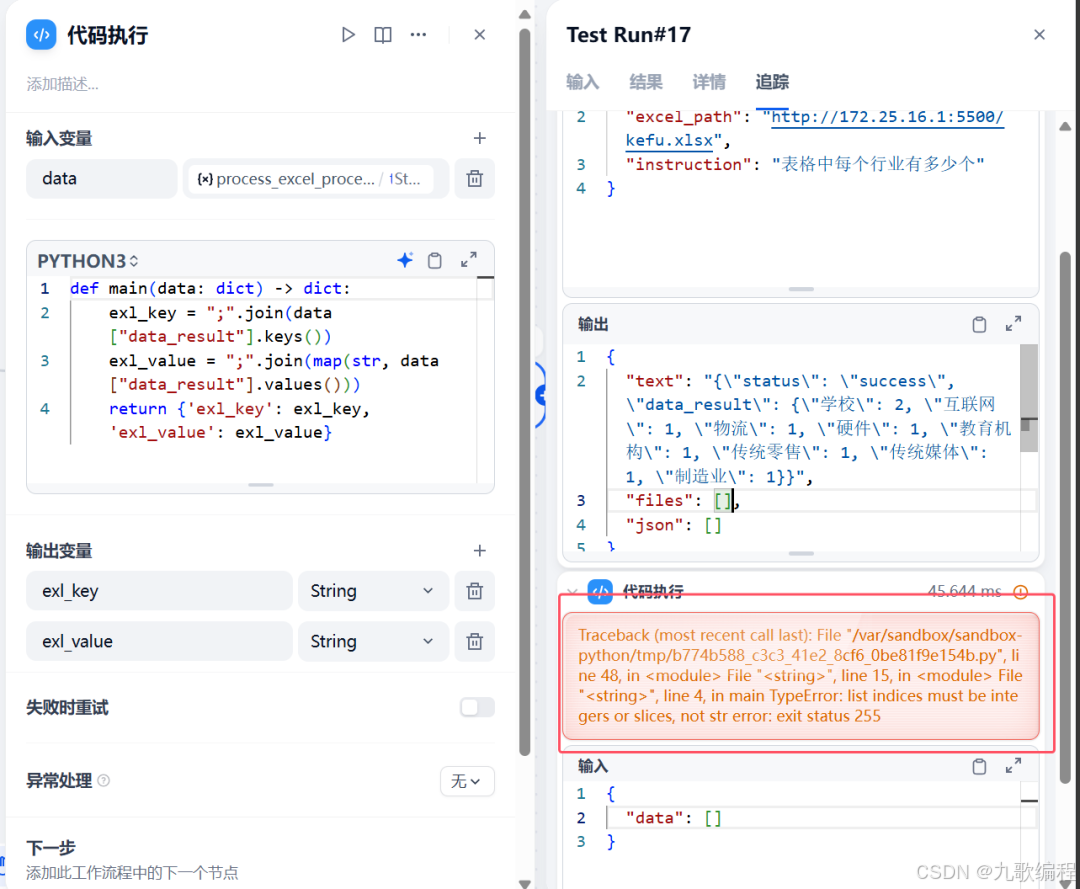Open exl_key type String dropdown
The width and height of the screenshot is (1080, 889).
373,591
